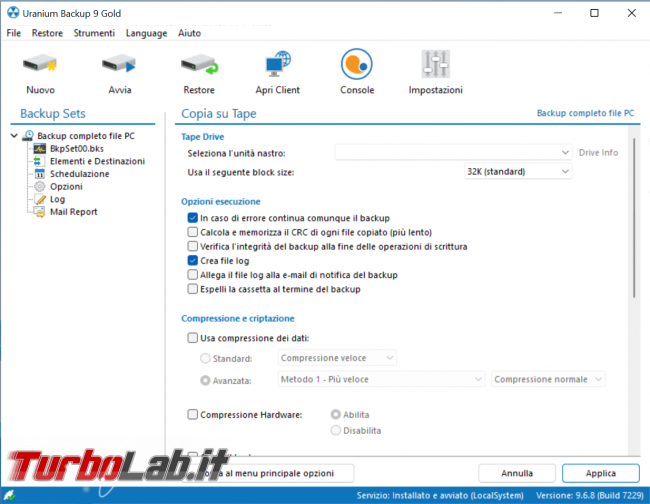The width and height of the screenshot is (650, 504).
Task: Select the Avanzata compression radio button
Action: [205, 380]
